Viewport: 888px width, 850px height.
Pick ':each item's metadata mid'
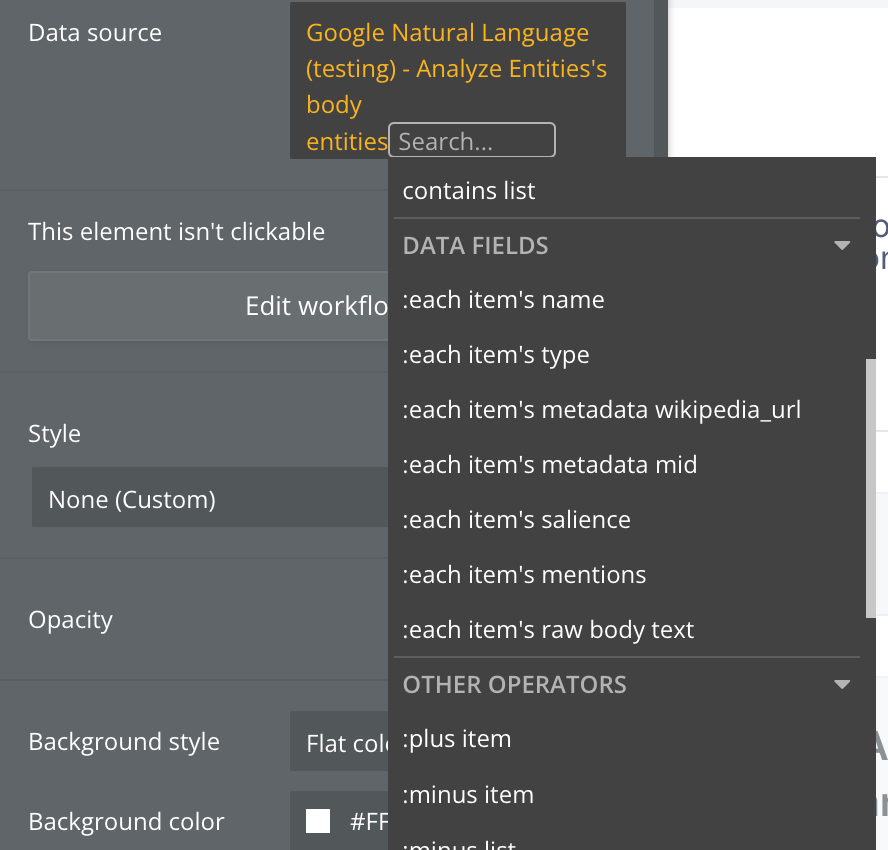tap(549, 465)
